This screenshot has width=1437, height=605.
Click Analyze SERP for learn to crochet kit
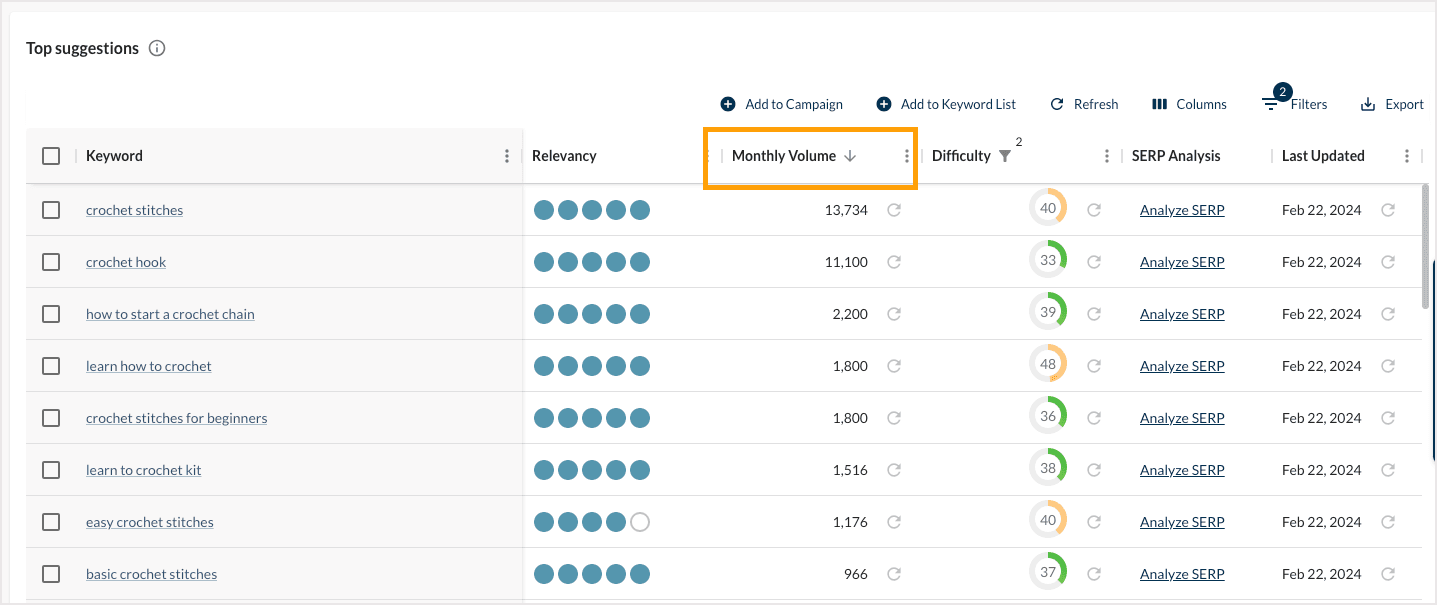point(1182,470)
